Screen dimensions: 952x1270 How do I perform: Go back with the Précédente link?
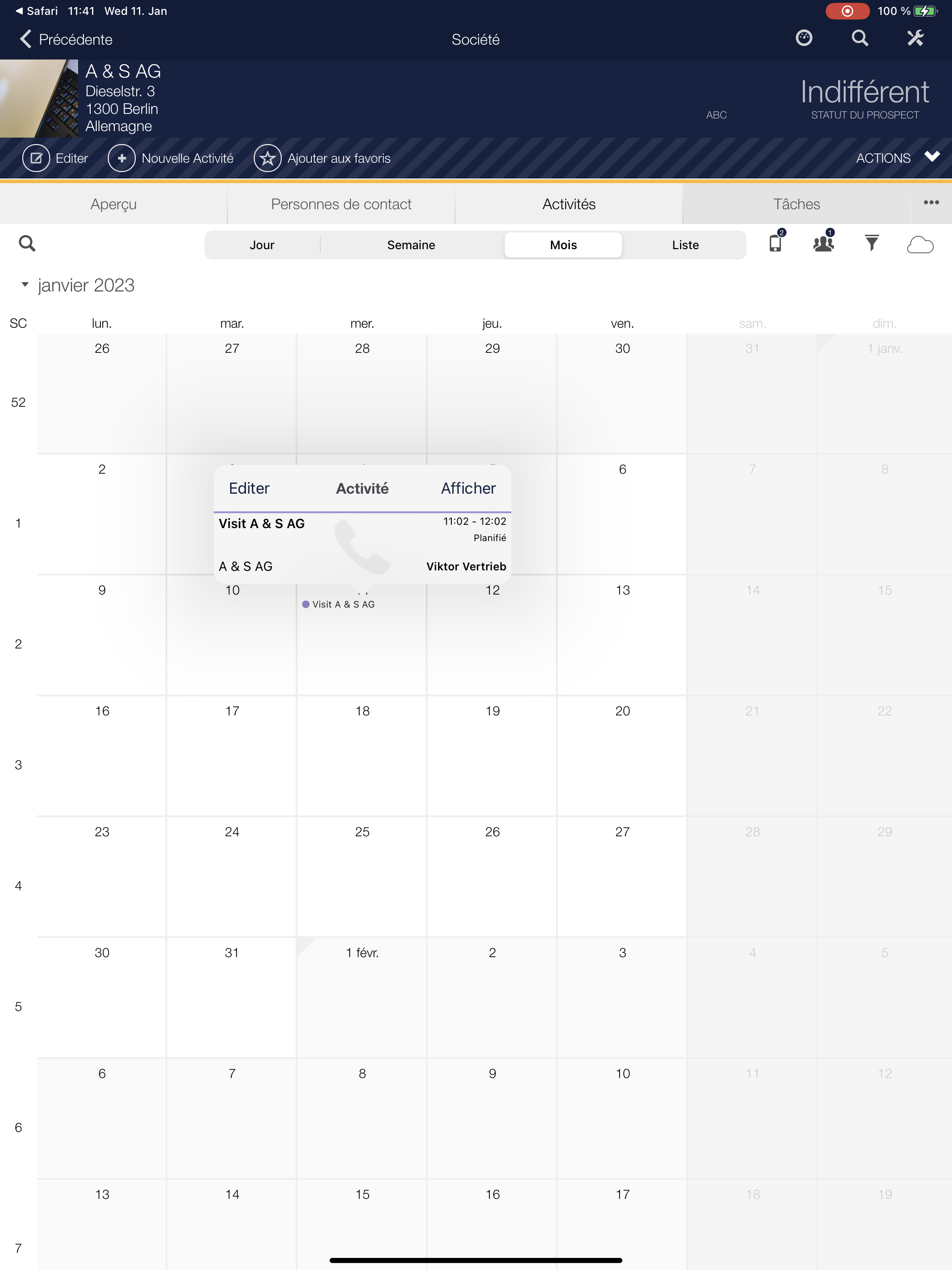click(66, 40)
